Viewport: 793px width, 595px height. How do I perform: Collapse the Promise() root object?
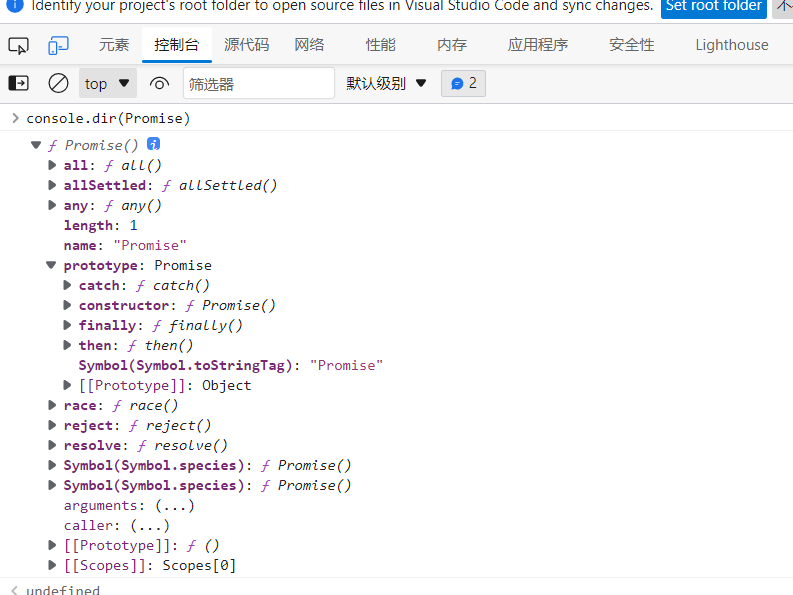[x=35, y=145]
